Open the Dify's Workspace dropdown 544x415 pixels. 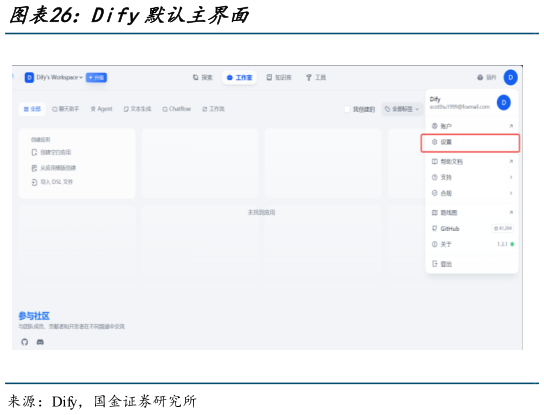[60, 77]
